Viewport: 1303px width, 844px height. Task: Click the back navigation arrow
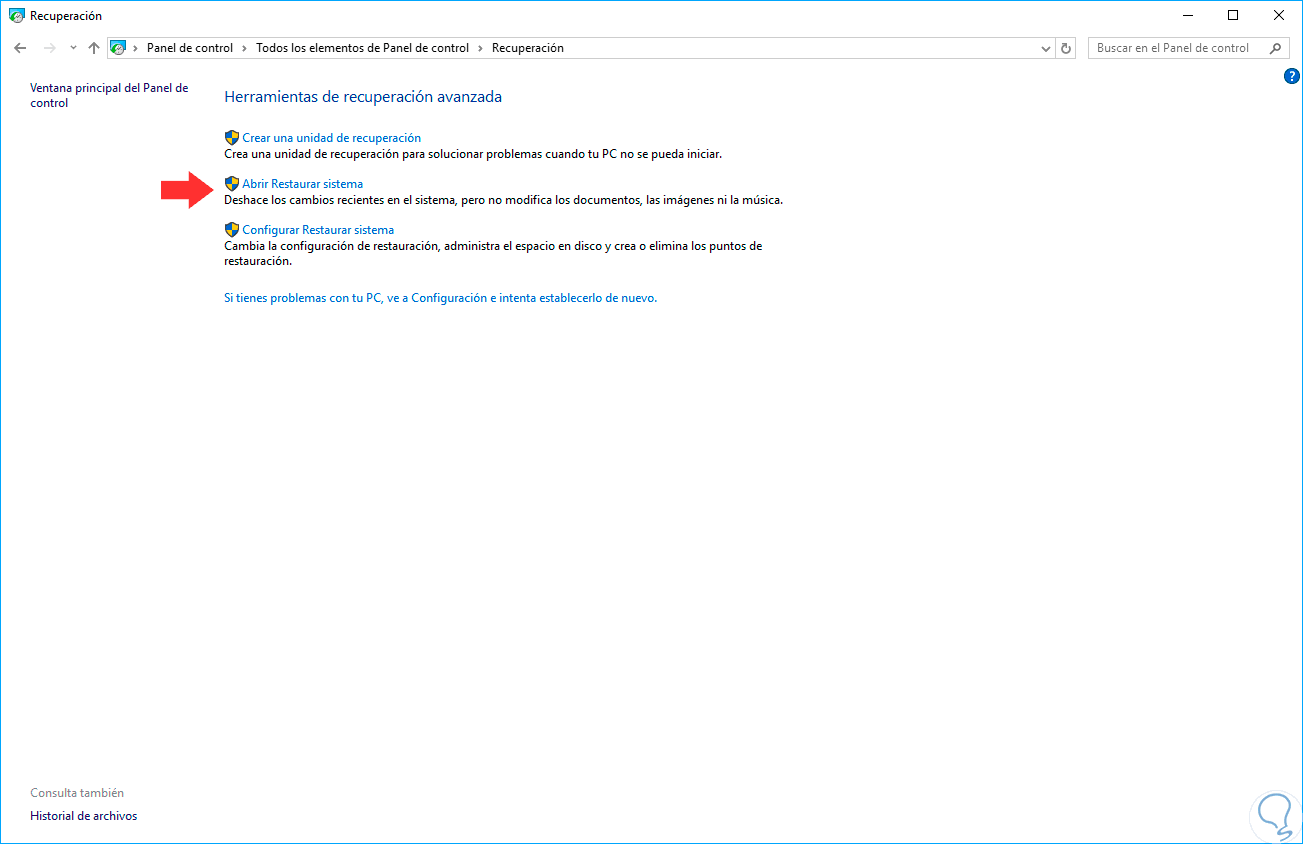[x=20, y=48]
